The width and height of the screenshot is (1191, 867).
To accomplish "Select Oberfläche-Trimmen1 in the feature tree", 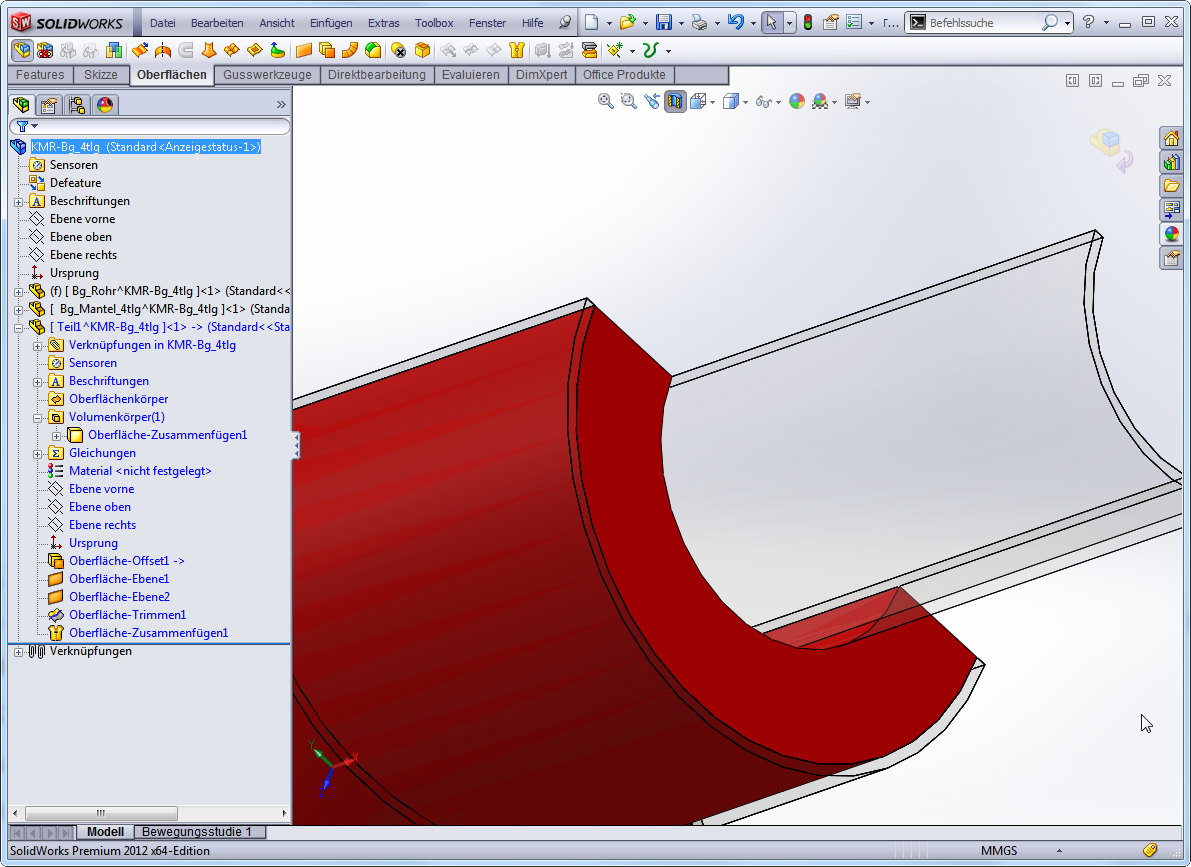I will 127,615.
